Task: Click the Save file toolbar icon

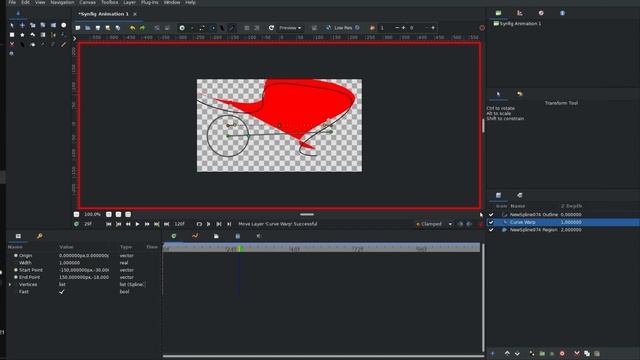Action: pos(98,28)
